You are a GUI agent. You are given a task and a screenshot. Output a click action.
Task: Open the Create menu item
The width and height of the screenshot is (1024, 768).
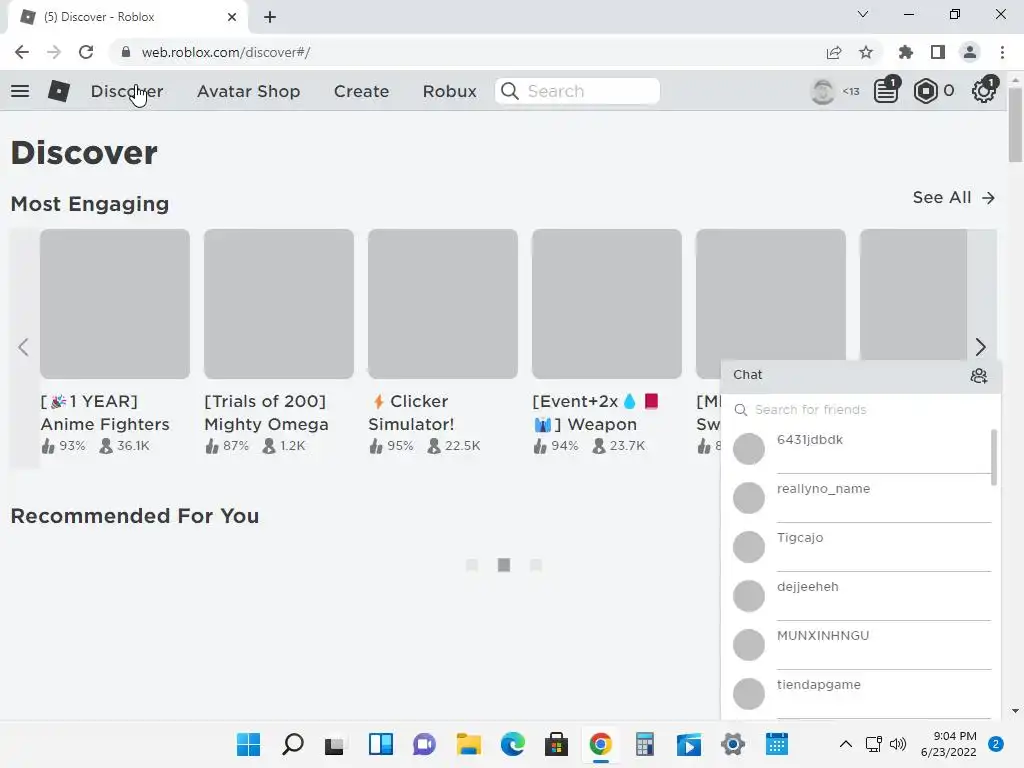[361, 91]
